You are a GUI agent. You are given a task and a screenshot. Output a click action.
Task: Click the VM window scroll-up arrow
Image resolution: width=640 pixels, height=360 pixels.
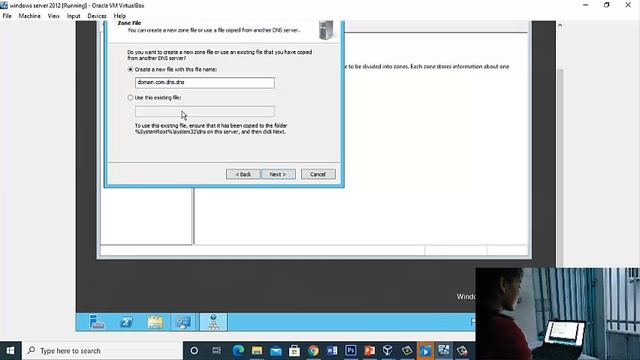560,25
